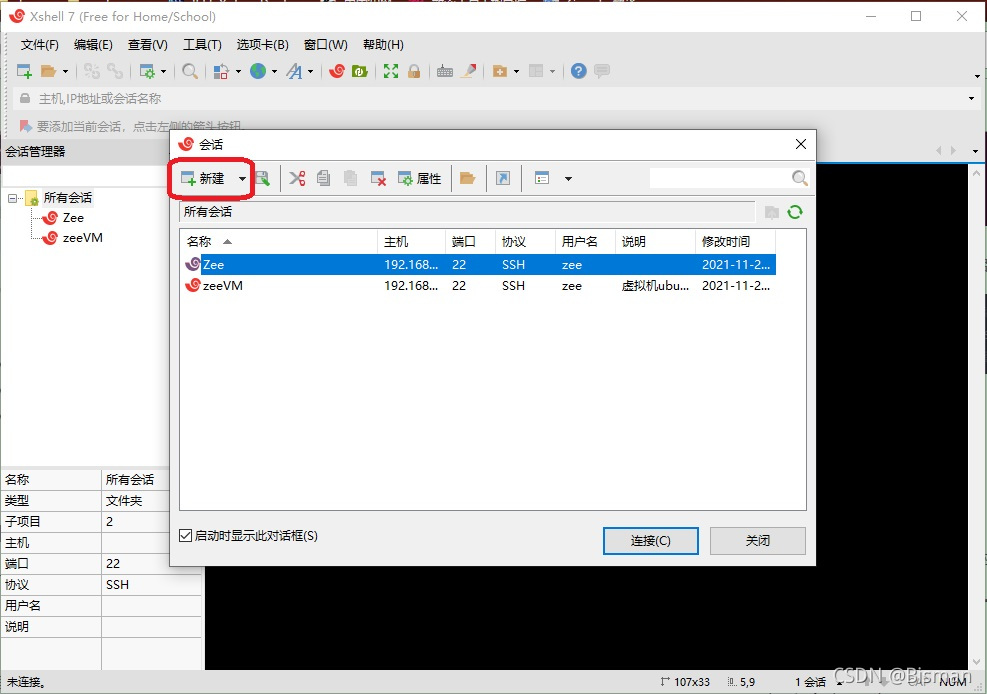Open dropdown arrow beside properties gear icon
The width and height of the screenshot is (987, 694).
coord(164,72)
